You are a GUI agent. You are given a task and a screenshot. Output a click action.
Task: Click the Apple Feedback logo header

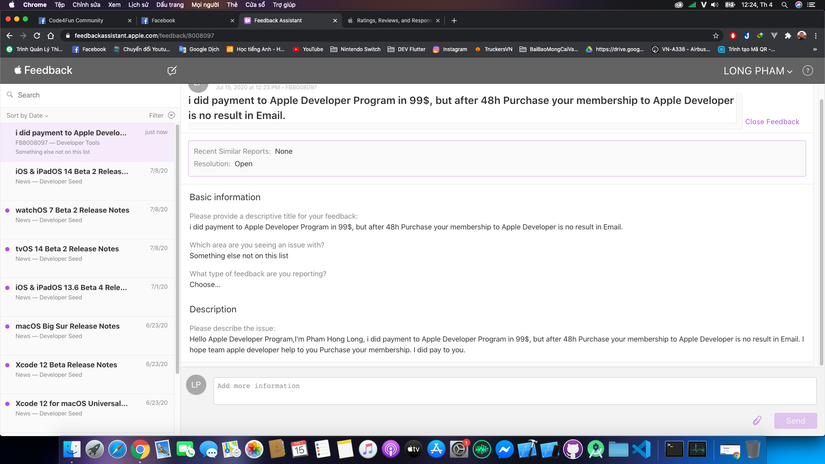(x=43, y=70)
